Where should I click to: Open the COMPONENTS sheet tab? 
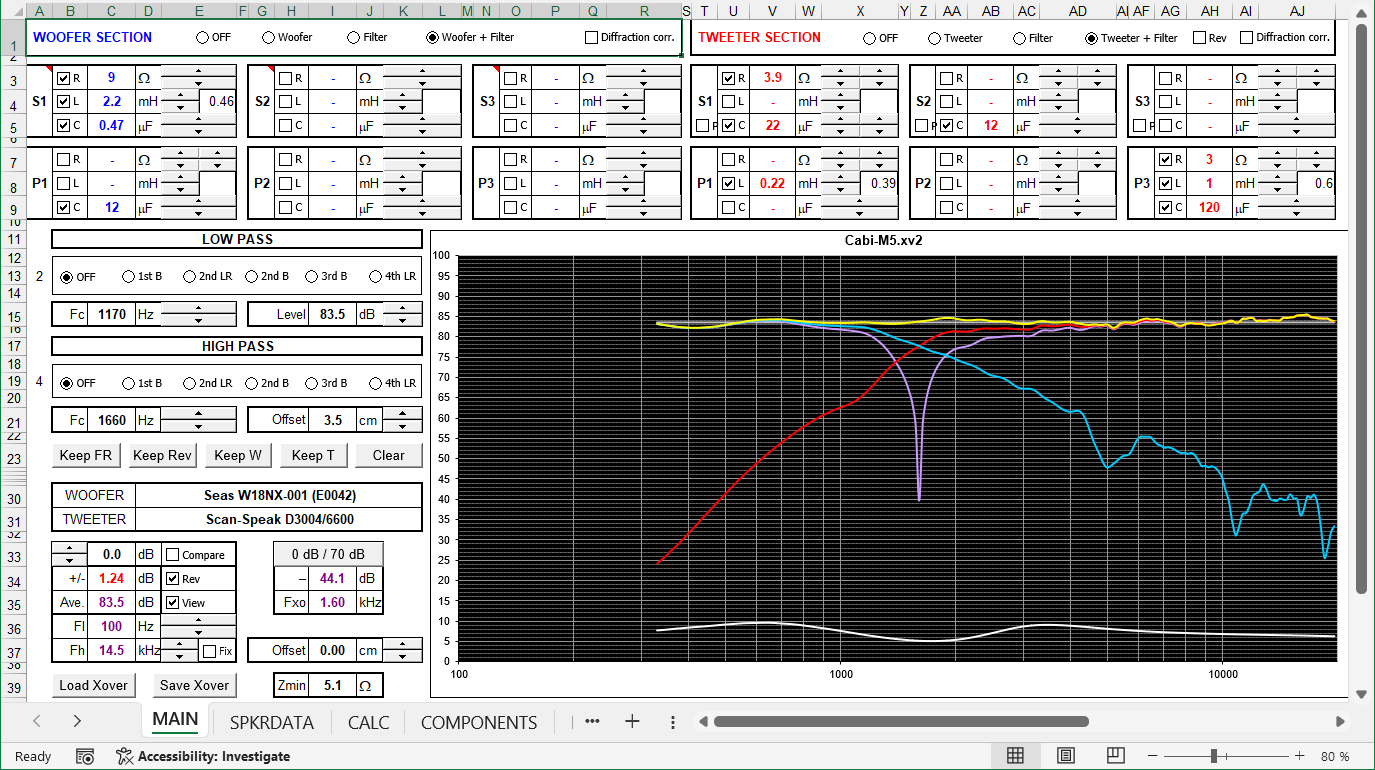(479, 722)
